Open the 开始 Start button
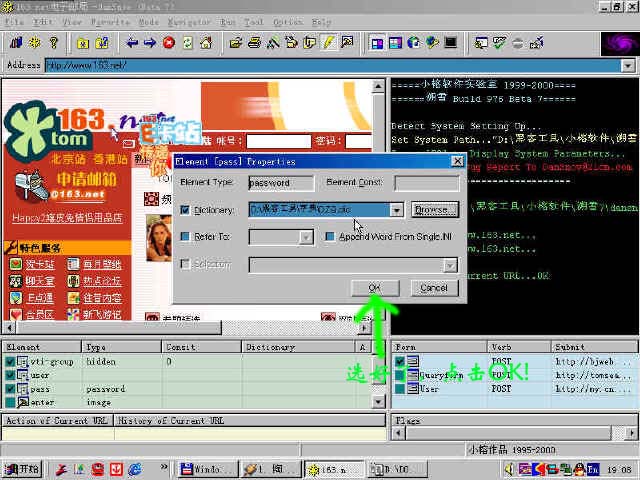The image size is (640, 480). [x=22, y=469]
